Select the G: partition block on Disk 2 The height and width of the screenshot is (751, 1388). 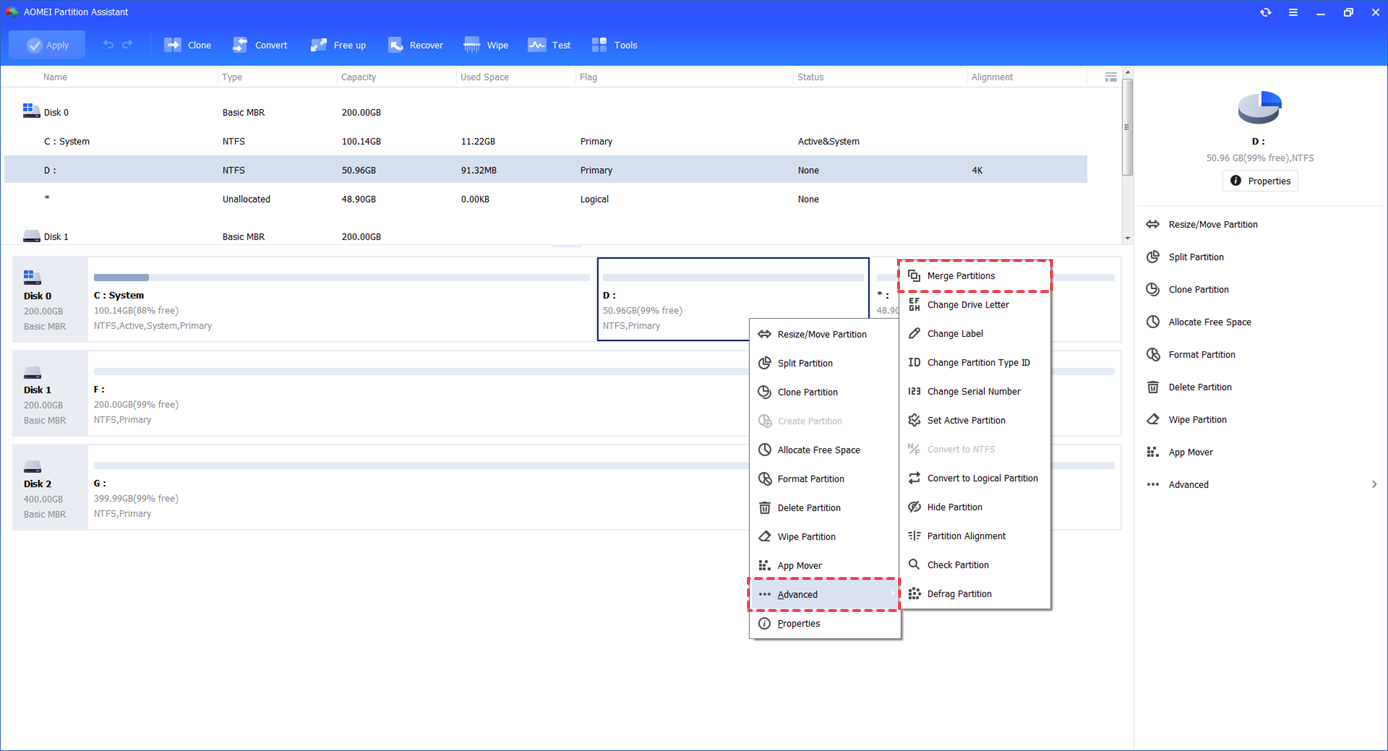click(604, 487)
